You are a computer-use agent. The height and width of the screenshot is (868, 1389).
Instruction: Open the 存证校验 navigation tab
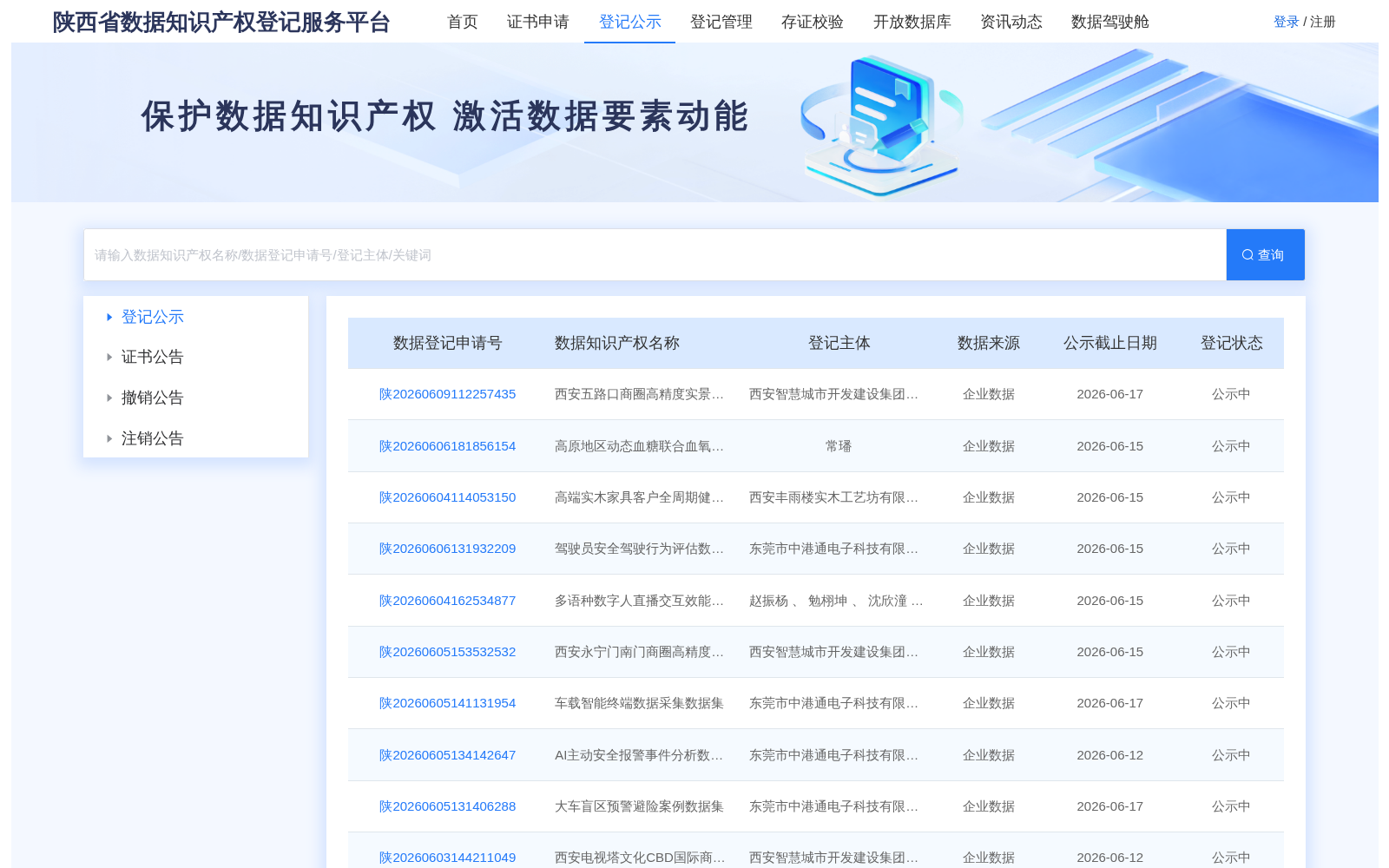click(x=813, y=22)
